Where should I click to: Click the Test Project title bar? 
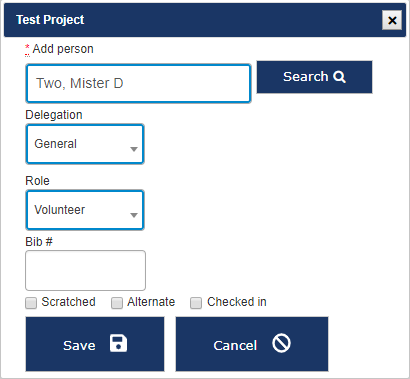coord(205,20)
